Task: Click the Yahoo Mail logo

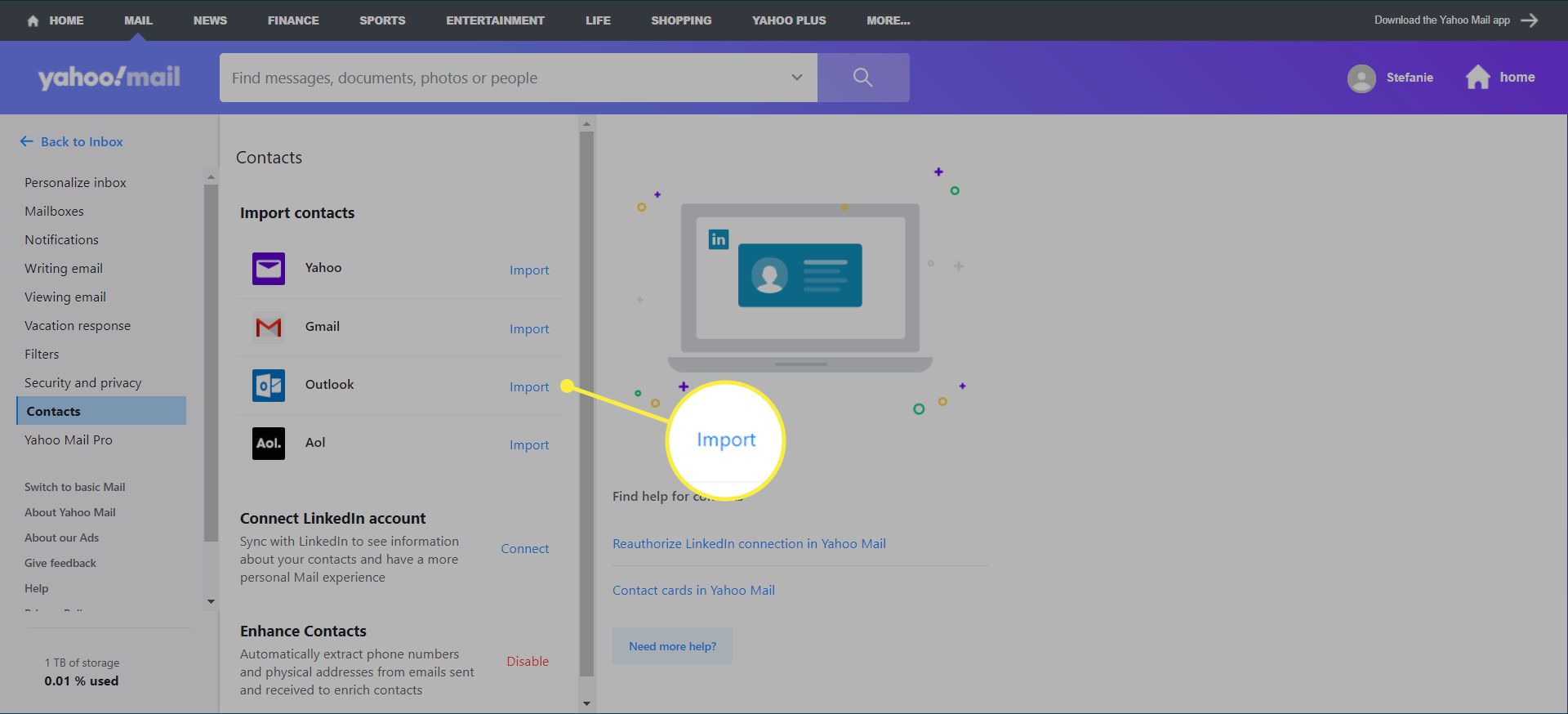Action: point(109,78)
